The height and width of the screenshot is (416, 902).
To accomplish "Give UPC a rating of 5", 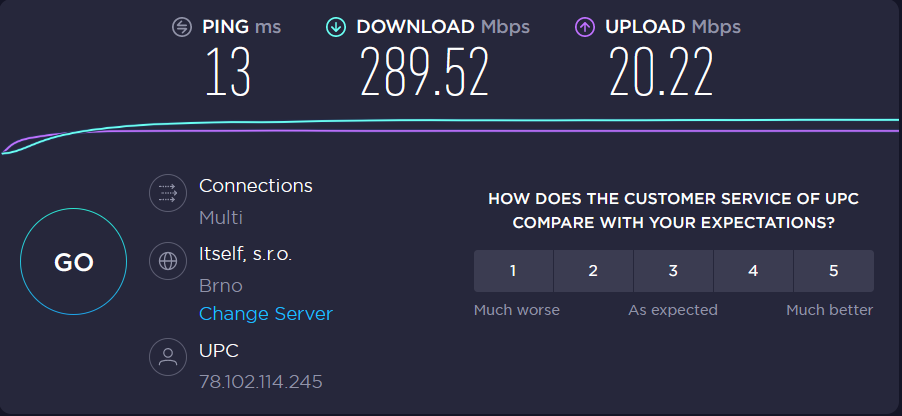I will (833, 271).
